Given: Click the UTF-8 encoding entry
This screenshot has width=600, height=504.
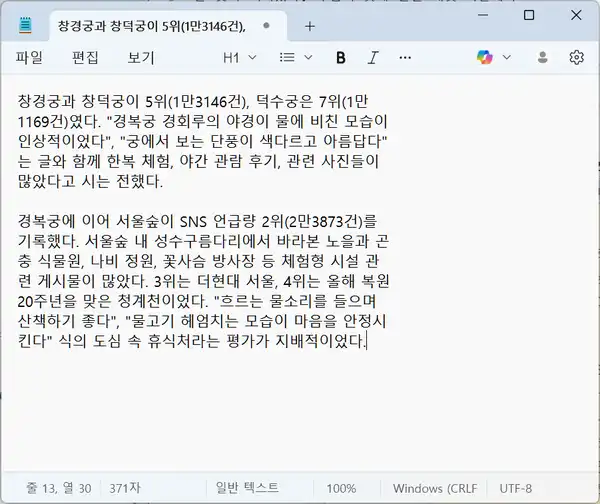Looking at the screenshot, I should coord(515,489).
